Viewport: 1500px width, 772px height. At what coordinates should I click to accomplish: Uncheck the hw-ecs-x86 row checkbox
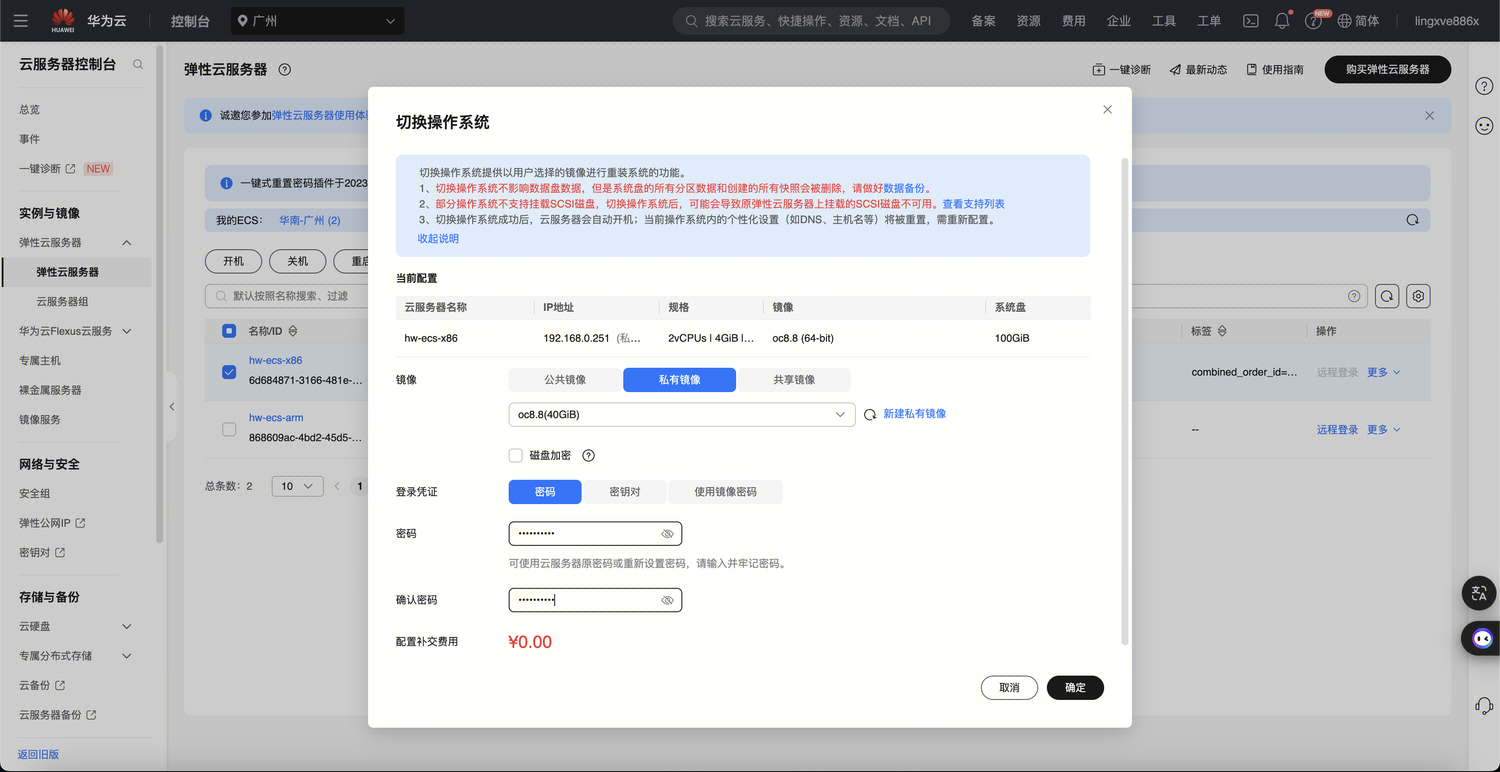coord(229,372)
